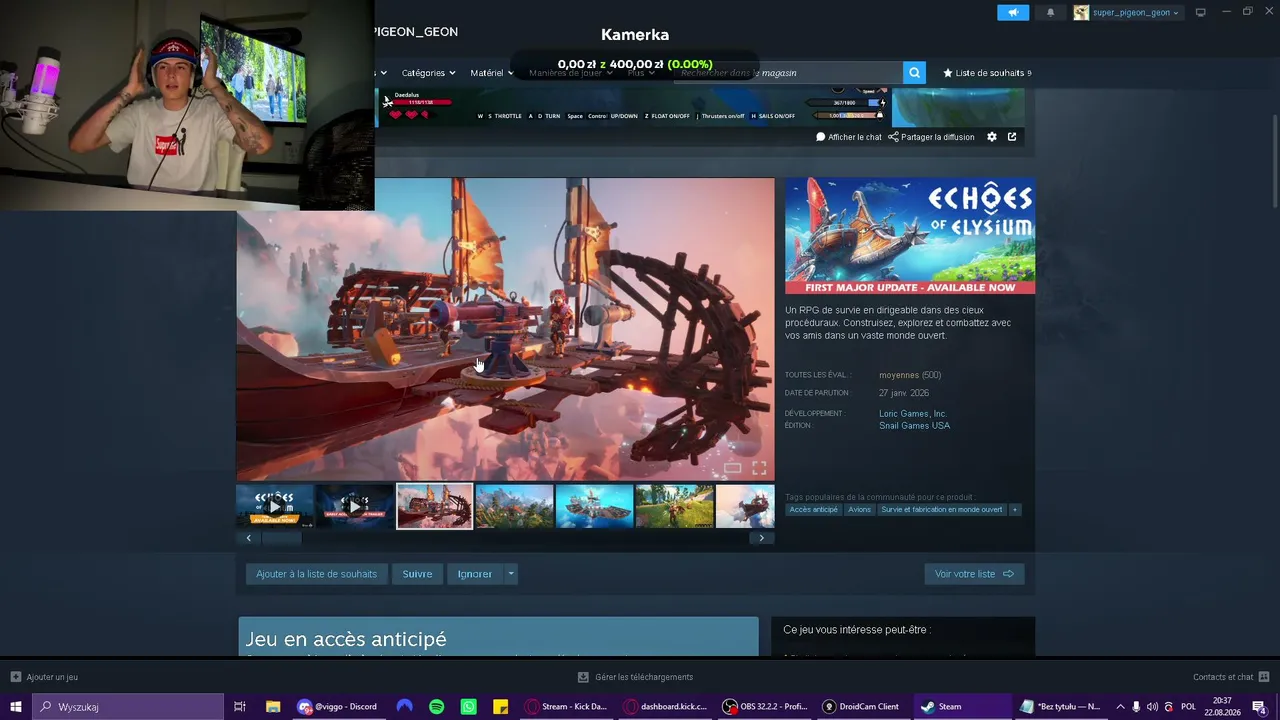This screenshot has height=720, width=1280.
Task: Open the Sticky Notes taskbar icon
Action: tap(501, 707)
